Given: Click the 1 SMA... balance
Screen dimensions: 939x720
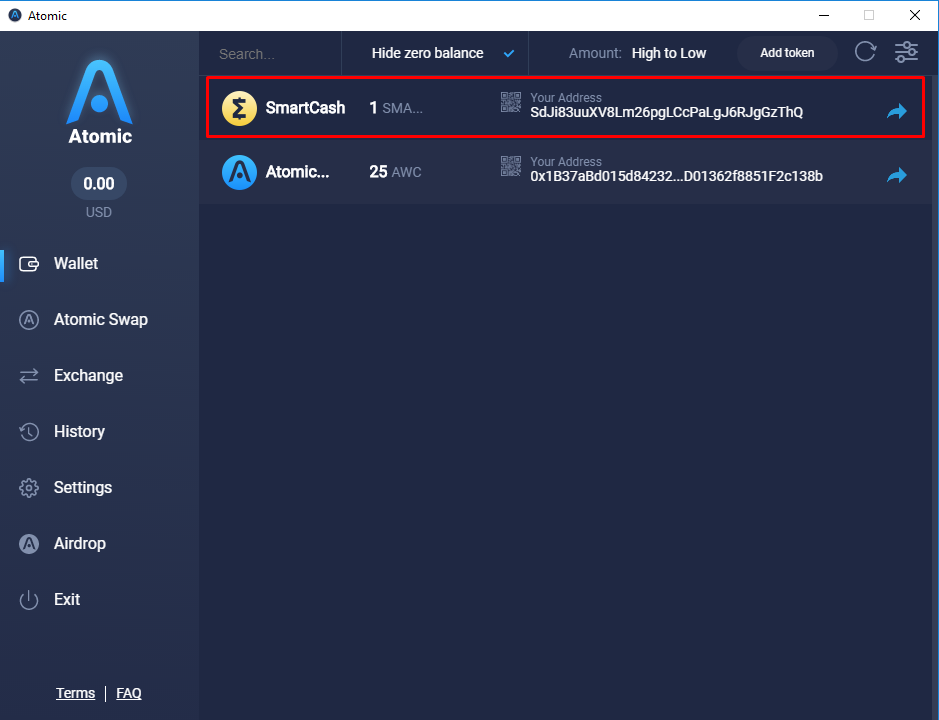Looking at the screenshot, I should click(396, 108).
